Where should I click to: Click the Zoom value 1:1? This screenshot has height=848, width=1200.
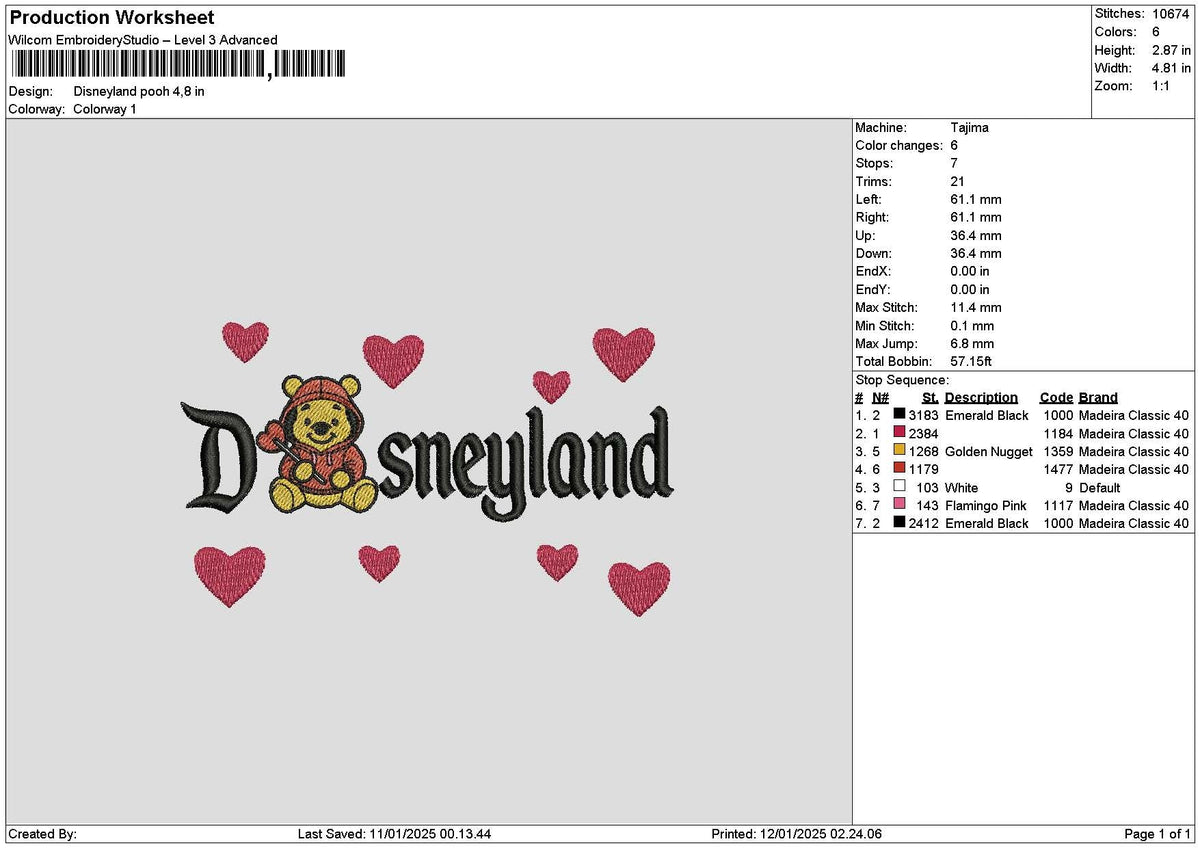1162,86
